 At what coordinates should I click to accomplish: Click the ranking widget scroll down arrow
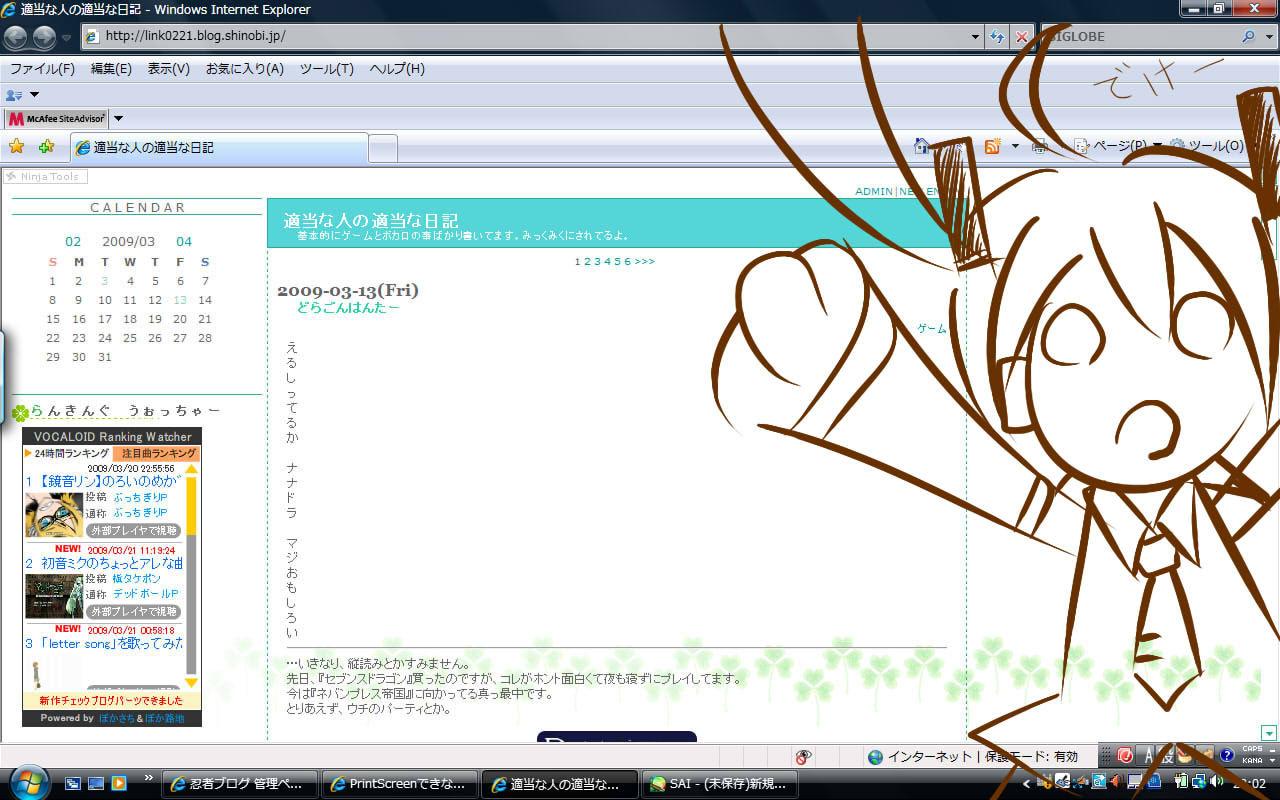coord(192,684)
